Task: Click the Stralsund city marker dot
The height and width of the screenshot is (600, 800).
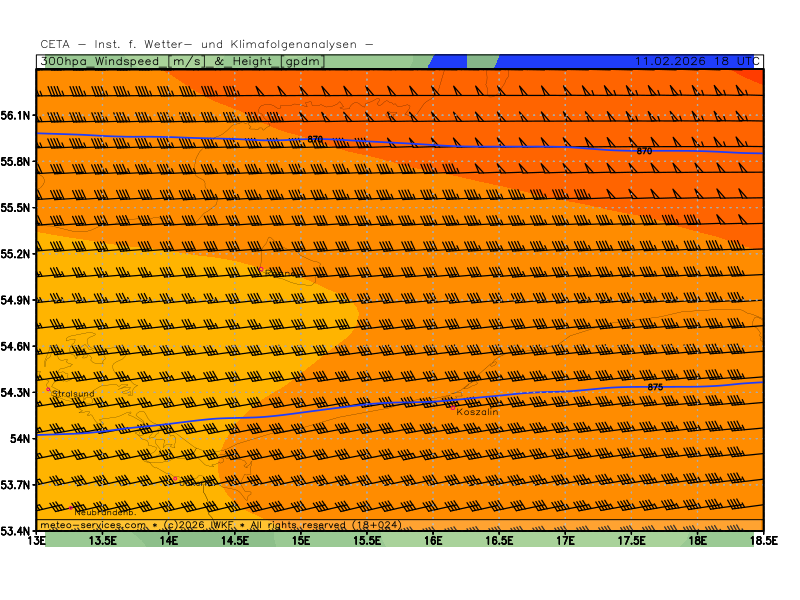Action: coord(48,389)
